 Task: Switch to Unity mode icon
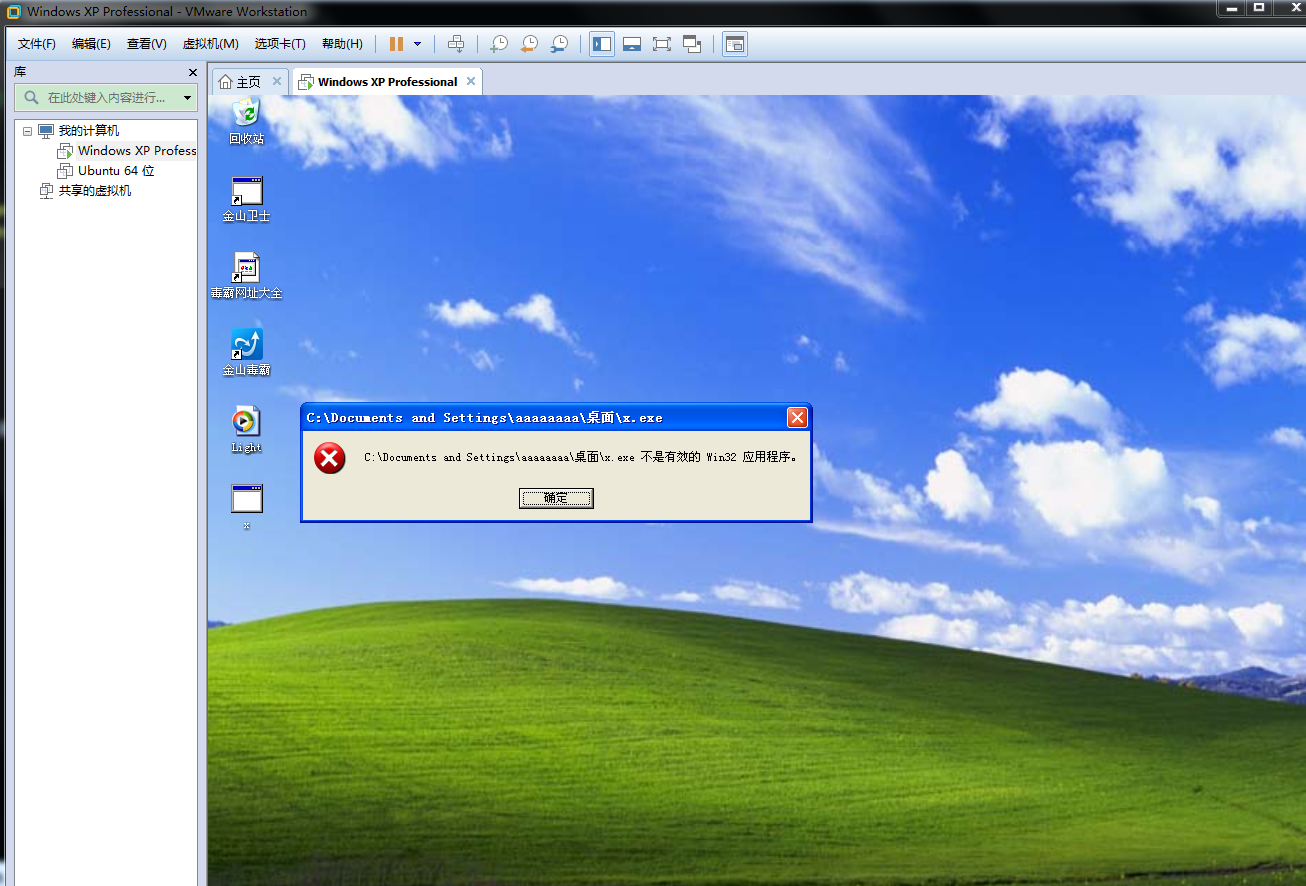pos(692,44)
